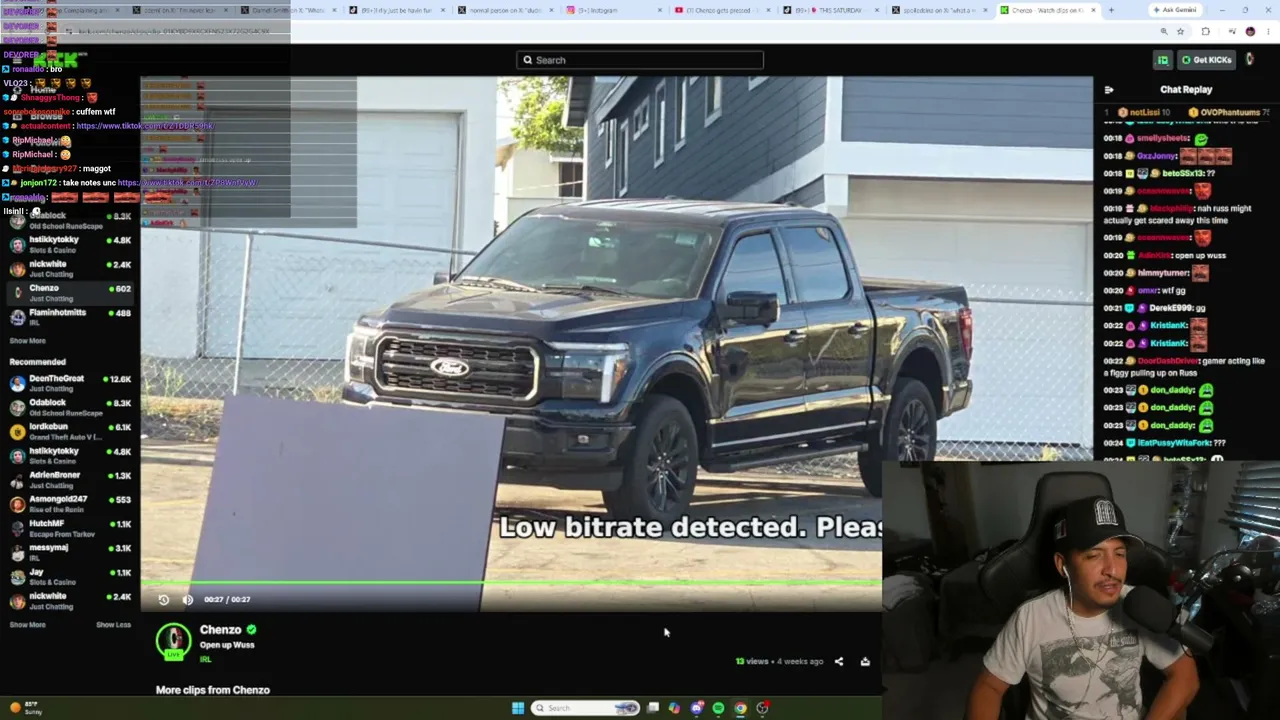Open Google Chrome from the taskbar
The image size is (1280, 720).
740,708
